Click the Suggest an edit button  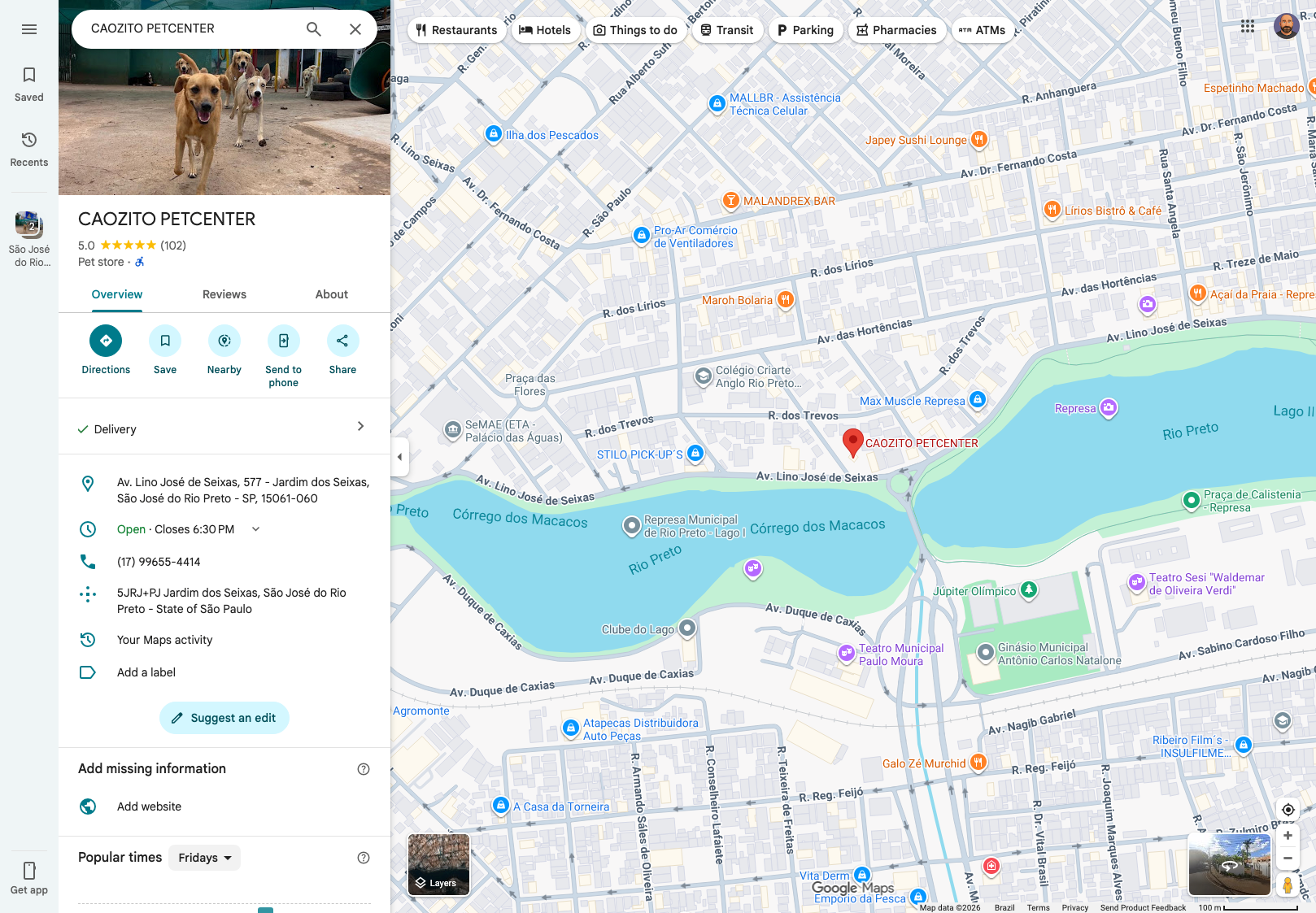pyautogui.click(x=224, y=718)
